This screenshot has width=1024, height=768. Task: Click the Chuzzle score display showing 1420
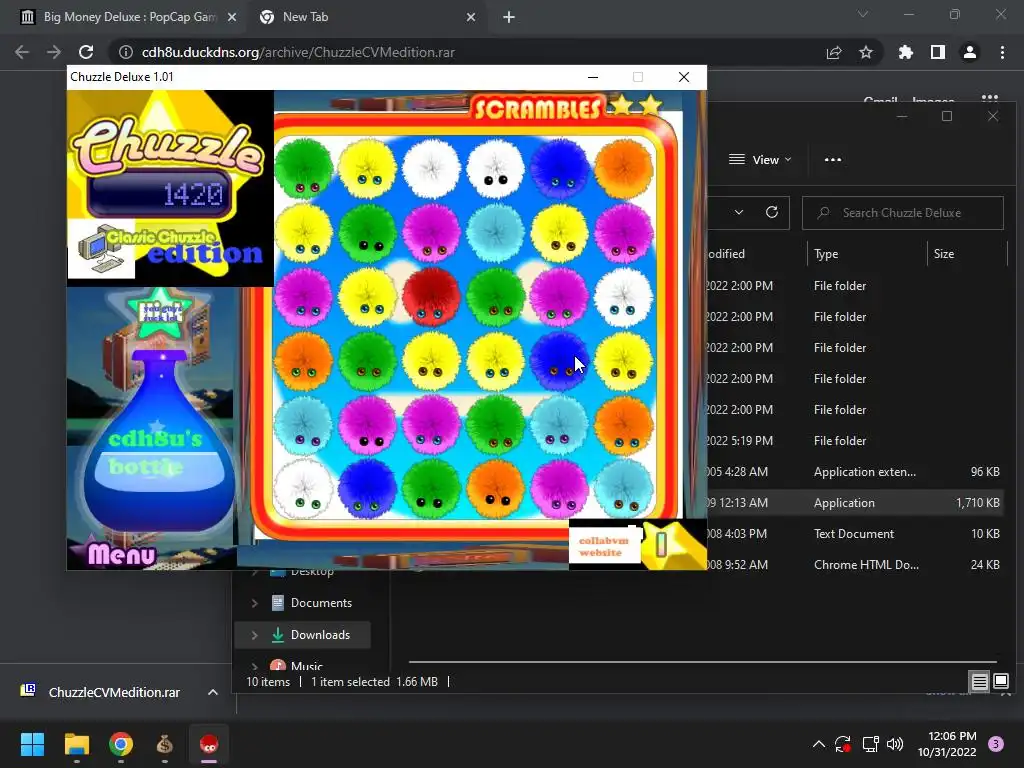(161, 194)
